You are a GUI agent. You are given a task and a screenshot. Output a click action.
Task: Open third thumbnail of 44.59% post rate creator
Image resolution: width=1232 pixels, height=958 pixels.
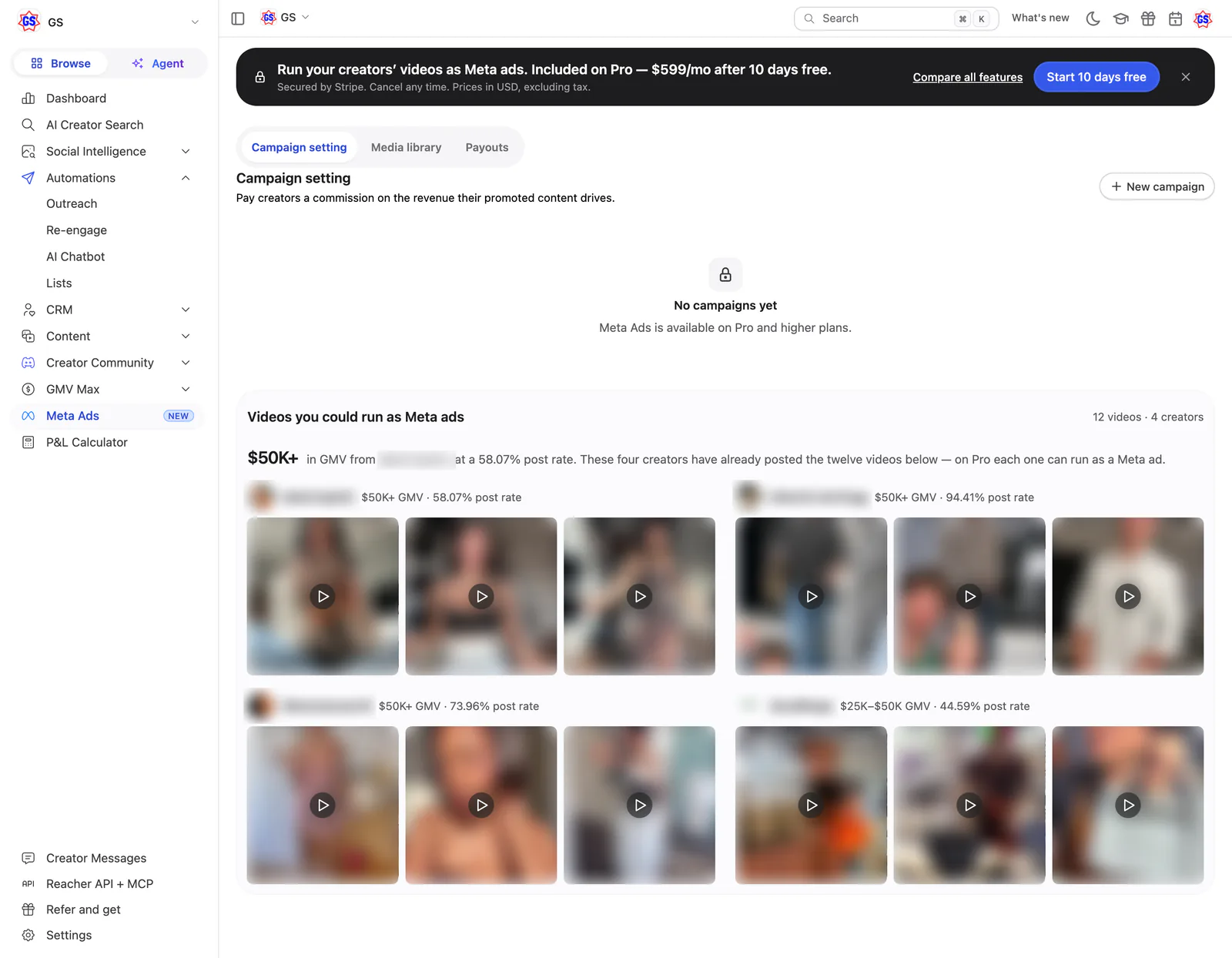1128,805
